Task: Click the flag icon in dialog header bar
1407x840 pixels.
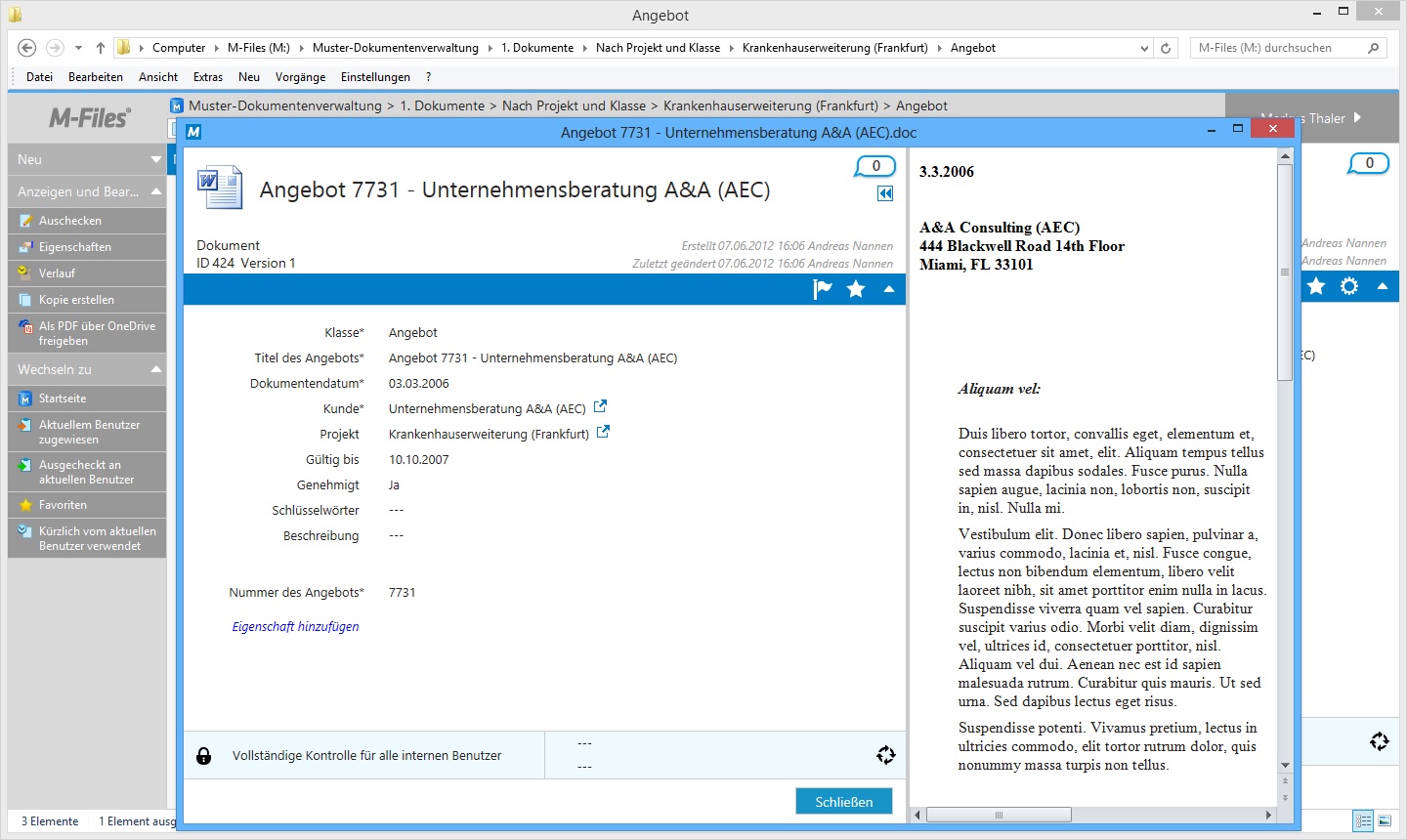Action: (823, 289)
